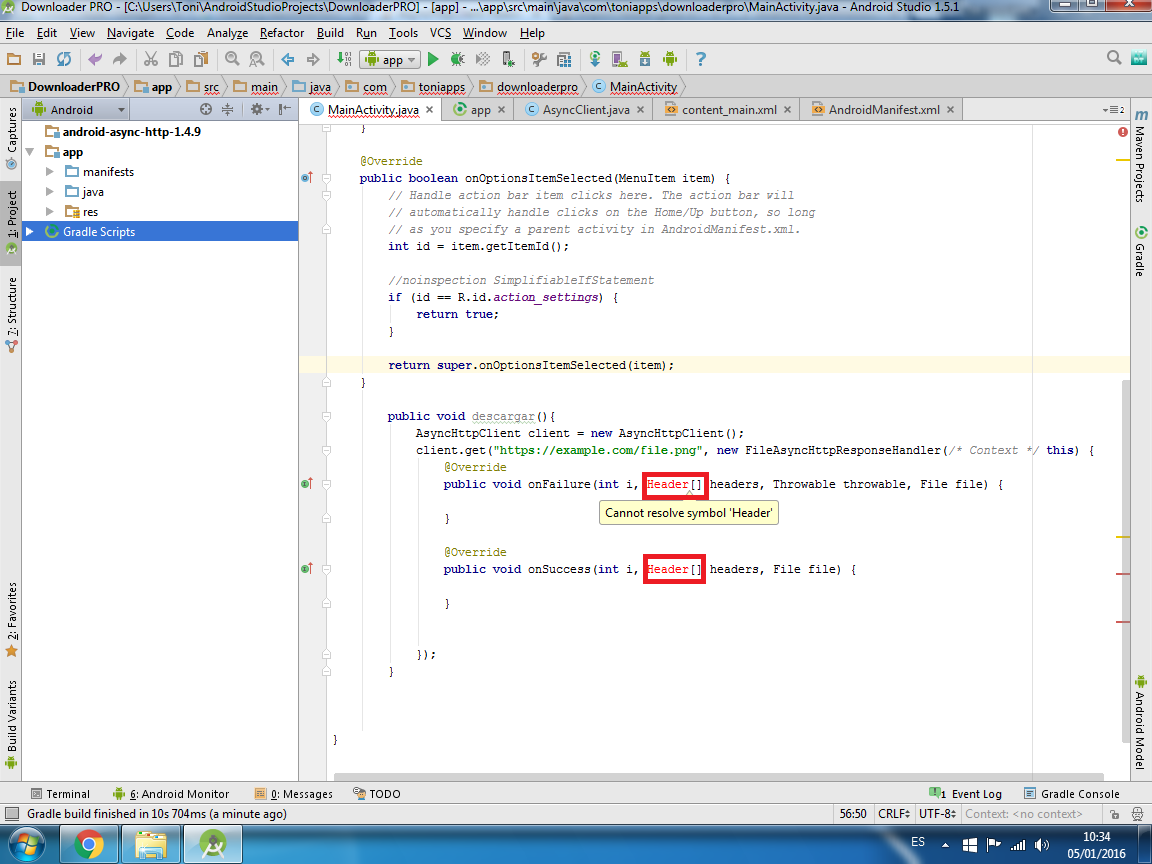Click the Copy icon in toolbar

176,60
